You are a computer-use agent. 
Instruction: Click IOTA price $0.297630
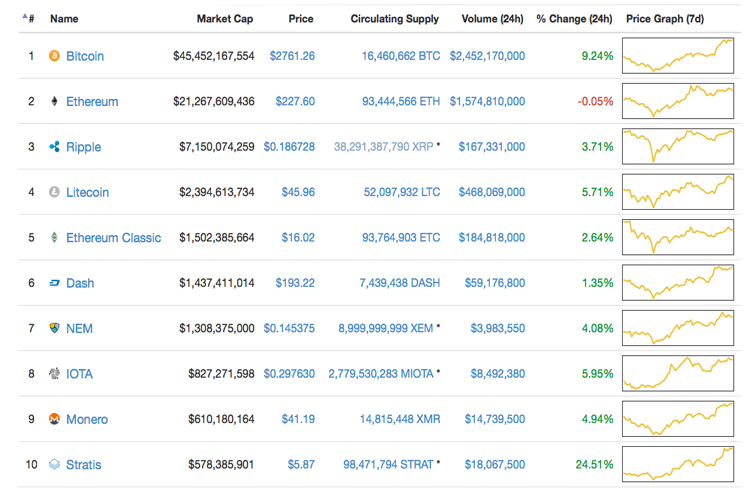coord(289,374)
